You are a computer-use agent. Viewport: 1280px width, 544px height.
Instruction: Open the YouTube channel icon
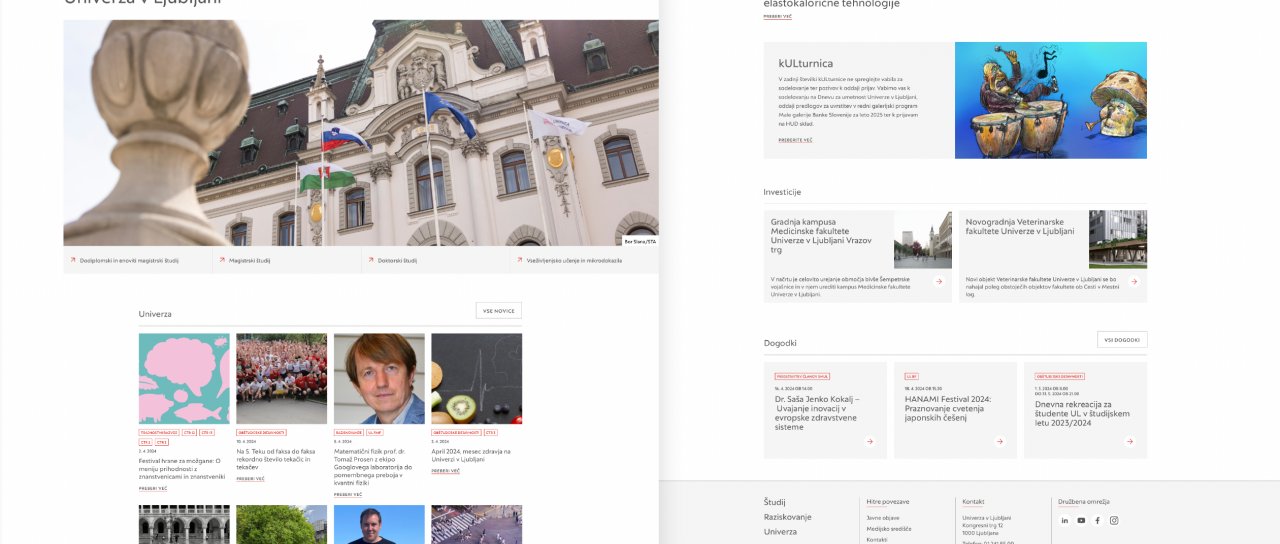1081,520
